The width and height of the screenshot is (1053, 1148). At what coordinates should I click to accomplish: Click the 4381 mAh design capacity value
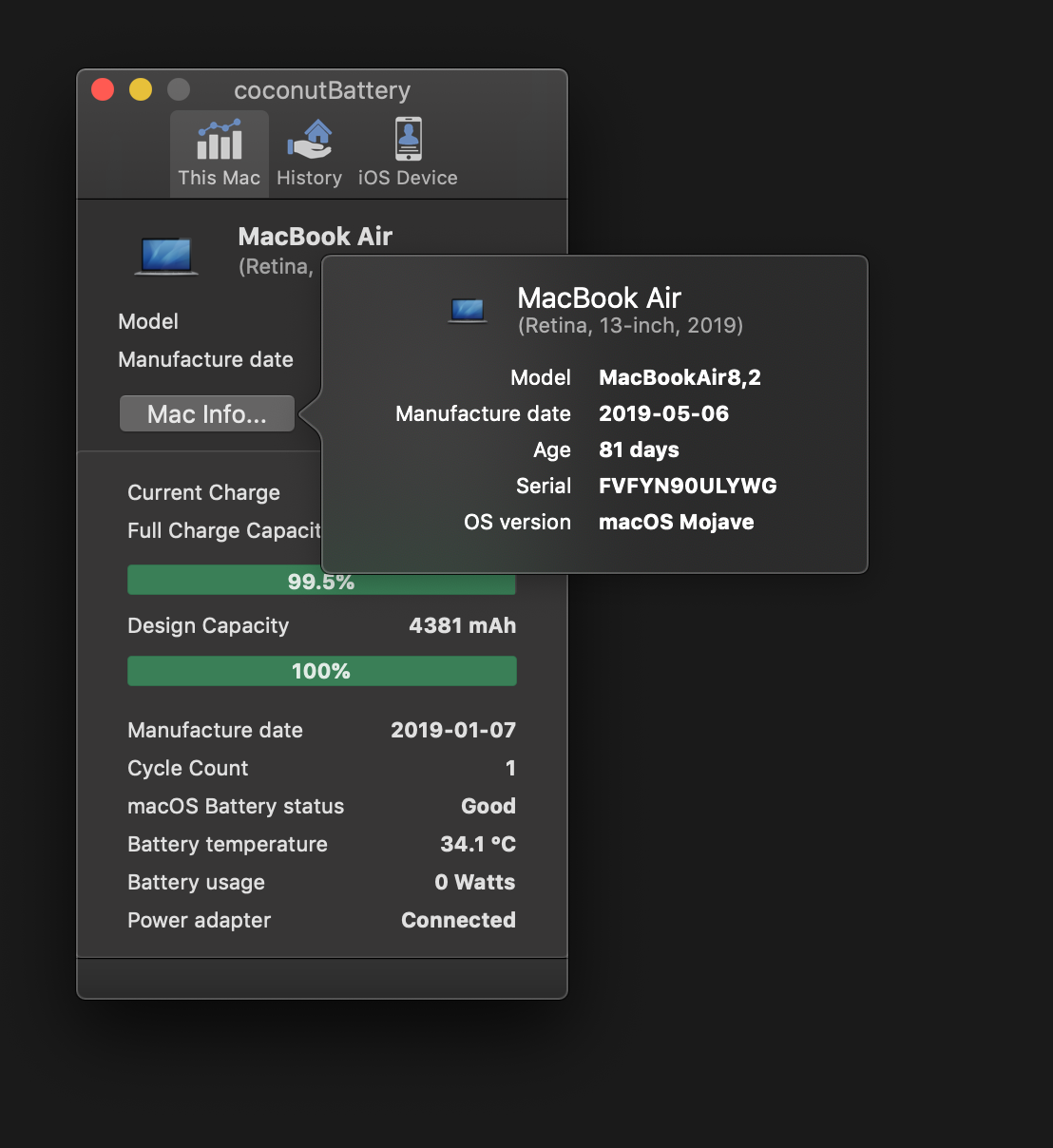tap(462, 625)
